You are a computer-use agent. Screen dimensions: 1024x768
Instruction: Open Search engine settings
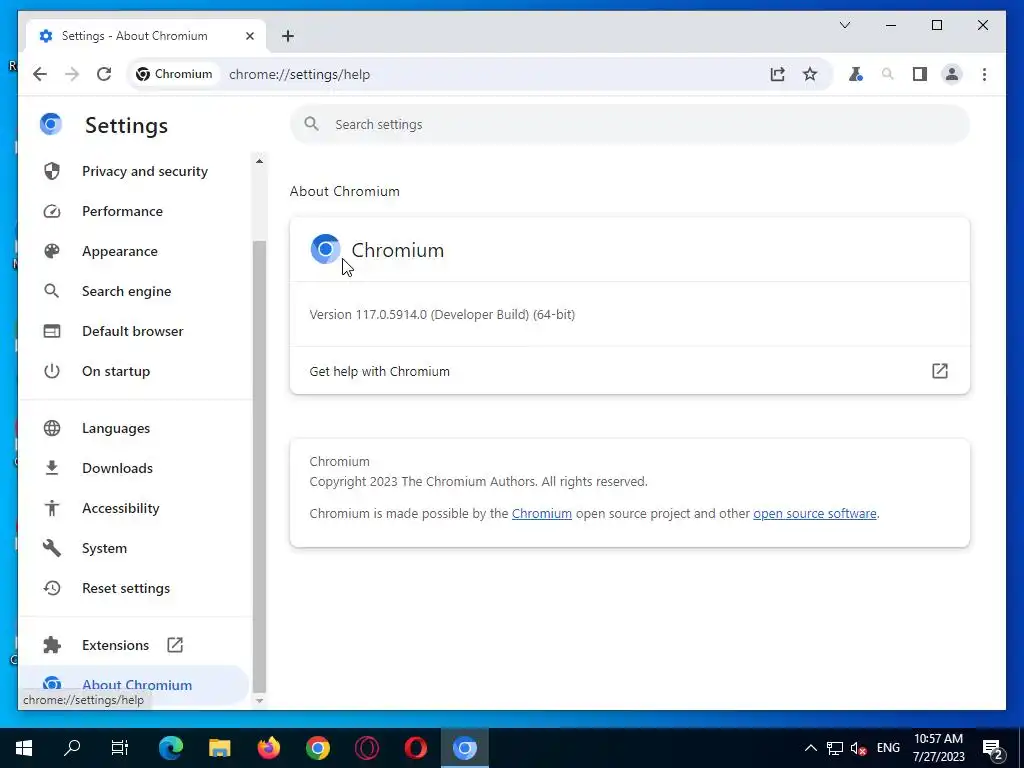tap(135, 291)
